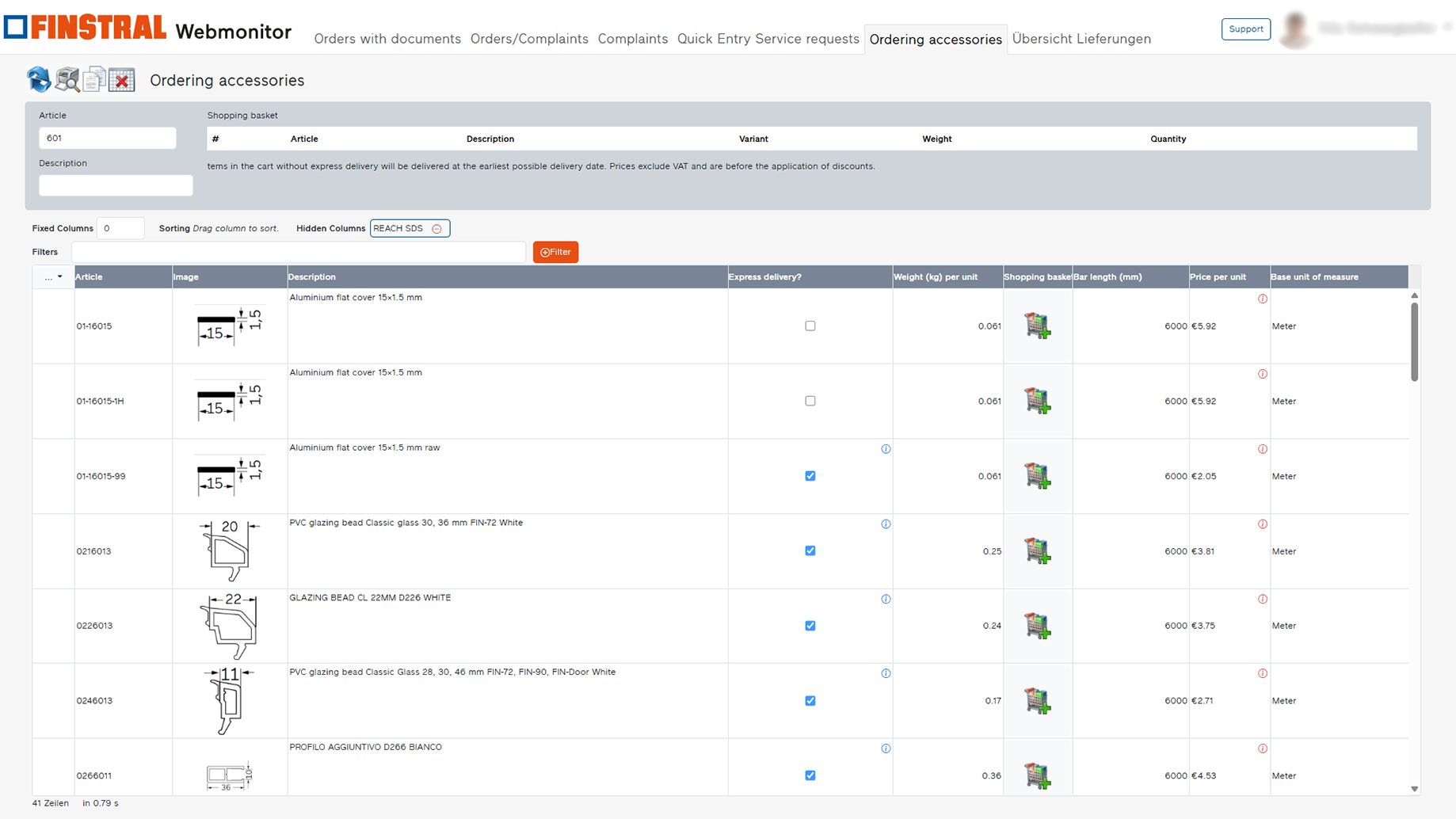1456x819 pixels.
Task: Add article 0216013 to shopping basket
Action: click(1037, 550)
